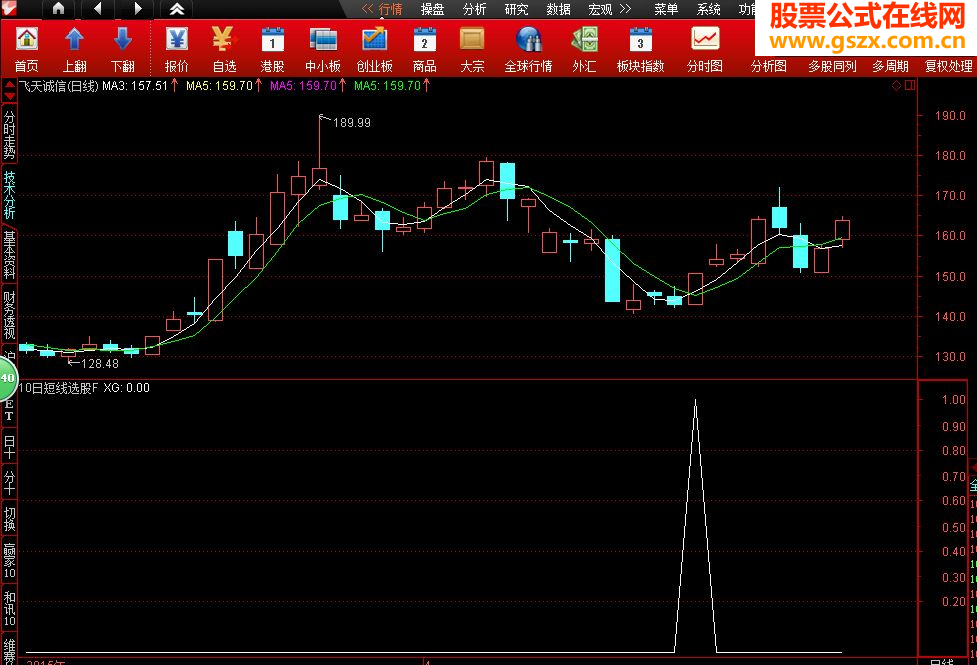Select the 操盘 menu tab

pos(432,9)
